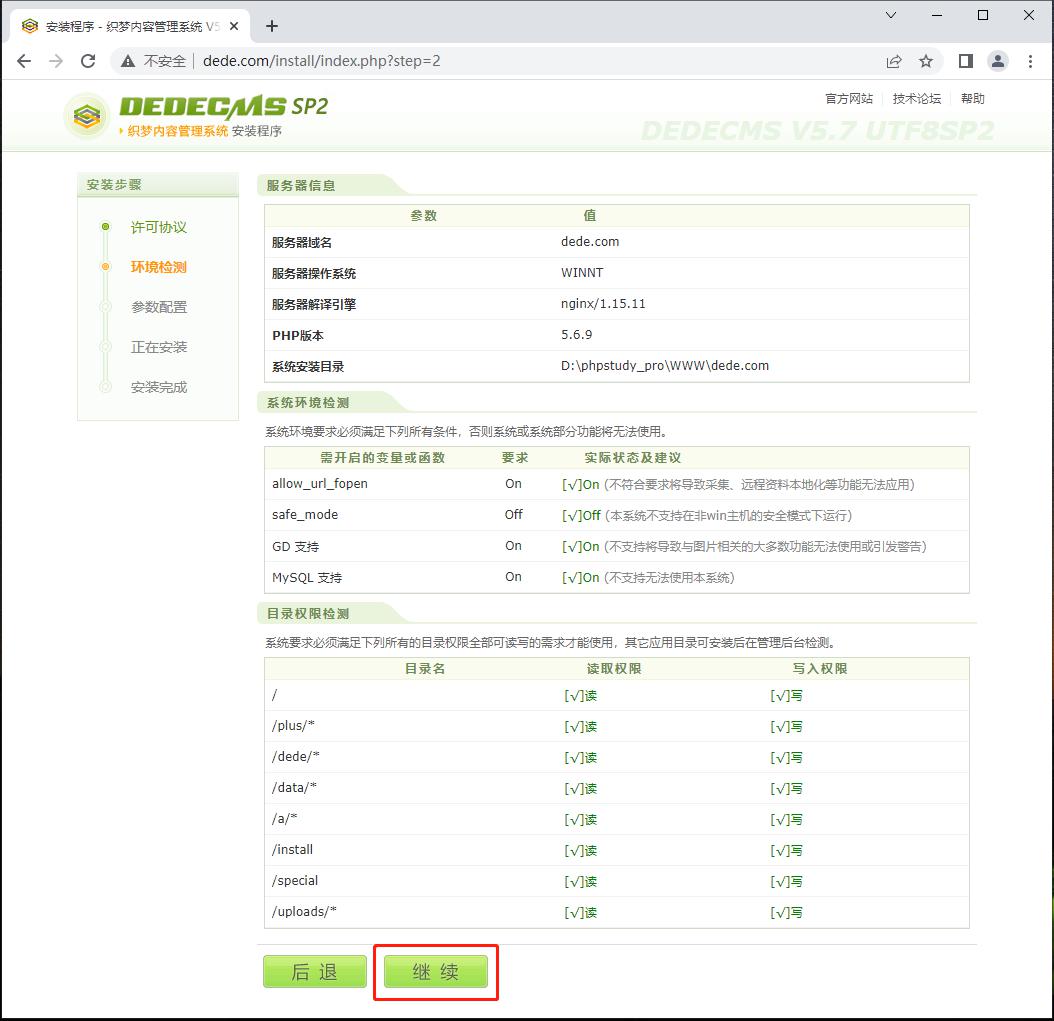The width and height of the screenshot is (1054, 1021).
Task: Click the 系统环境检测 section heading
Action: tap(308, 403)
